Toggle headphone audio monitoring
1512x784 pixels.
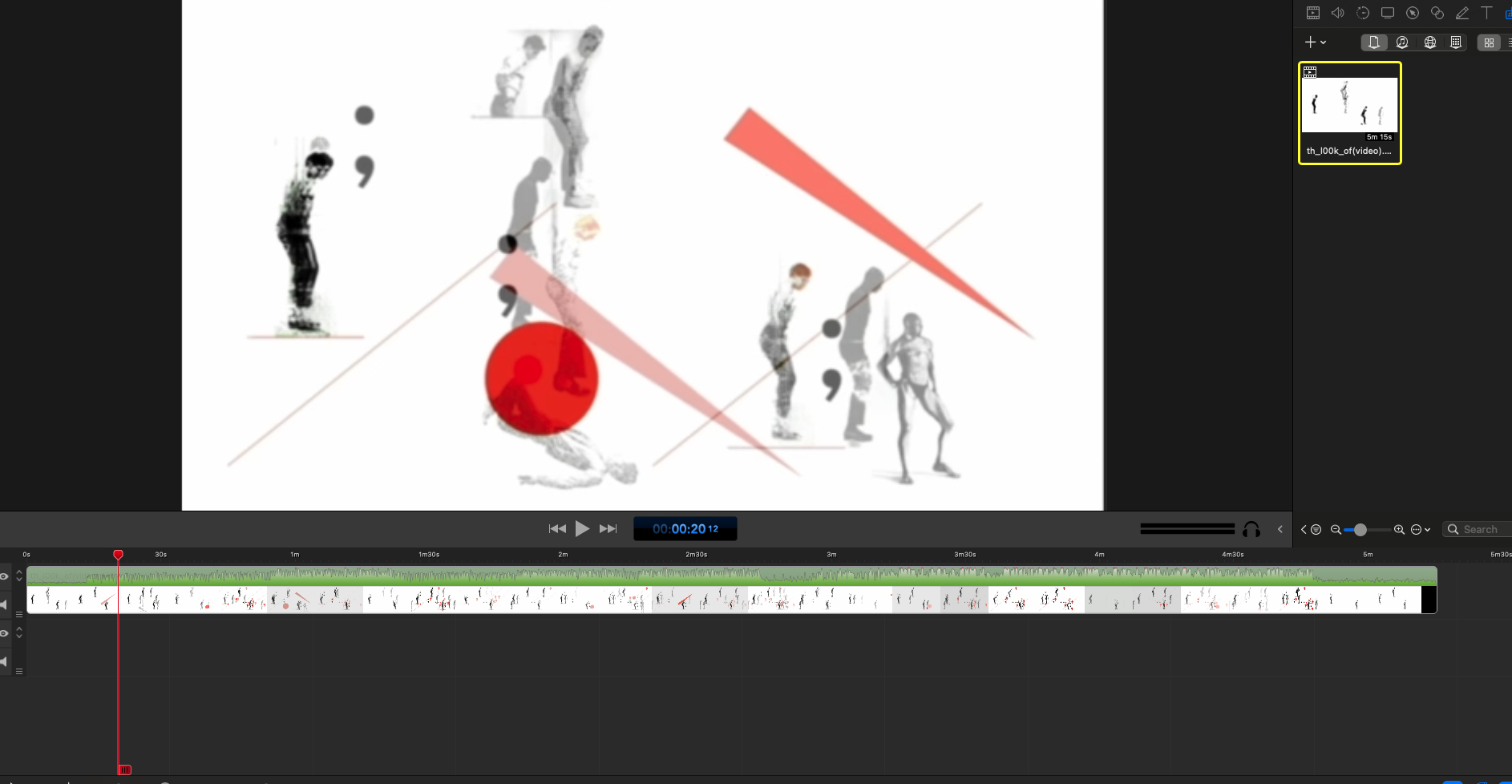1251,529
